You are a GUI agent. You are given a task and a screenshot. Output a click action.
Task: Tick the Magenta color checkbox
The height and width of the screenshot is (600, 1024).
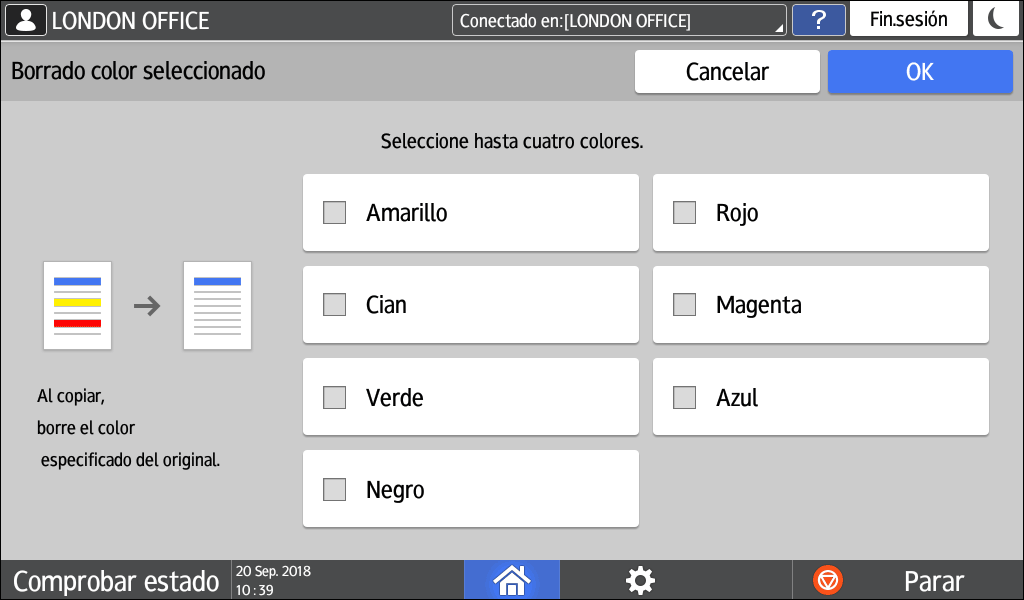click(x=685, y=305)
